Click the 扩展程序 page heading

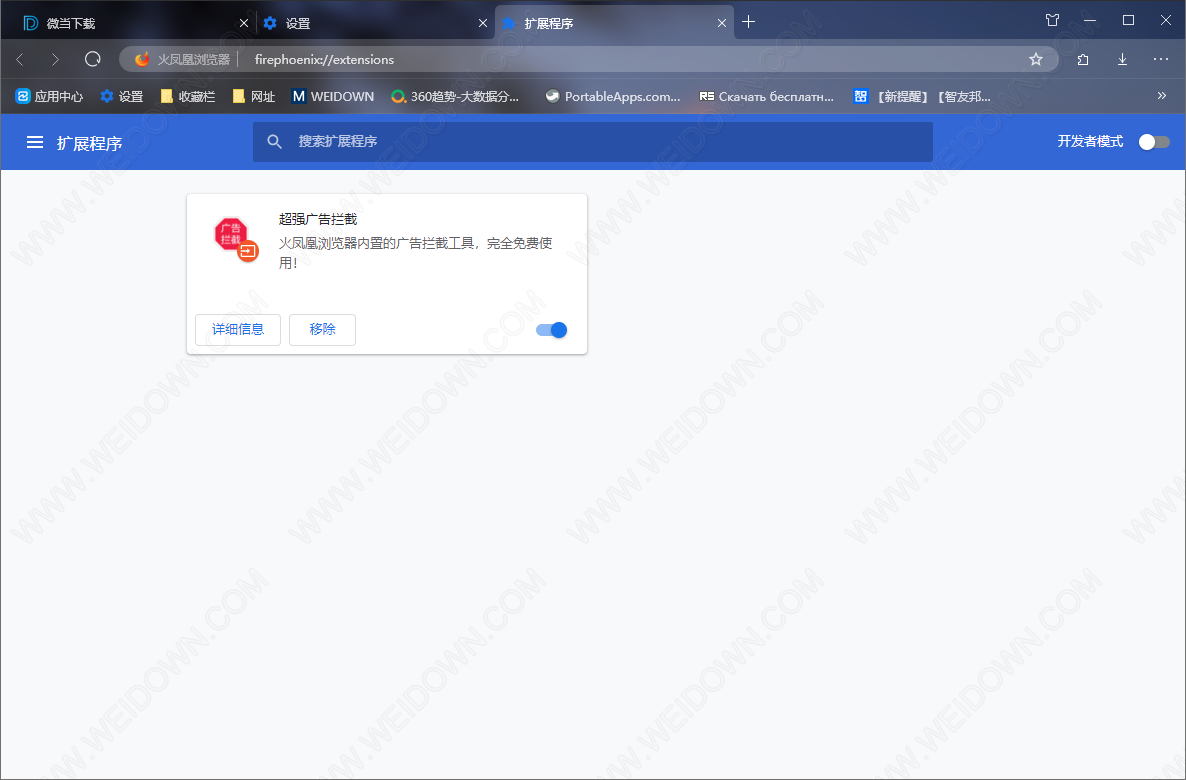coord(89,143)
